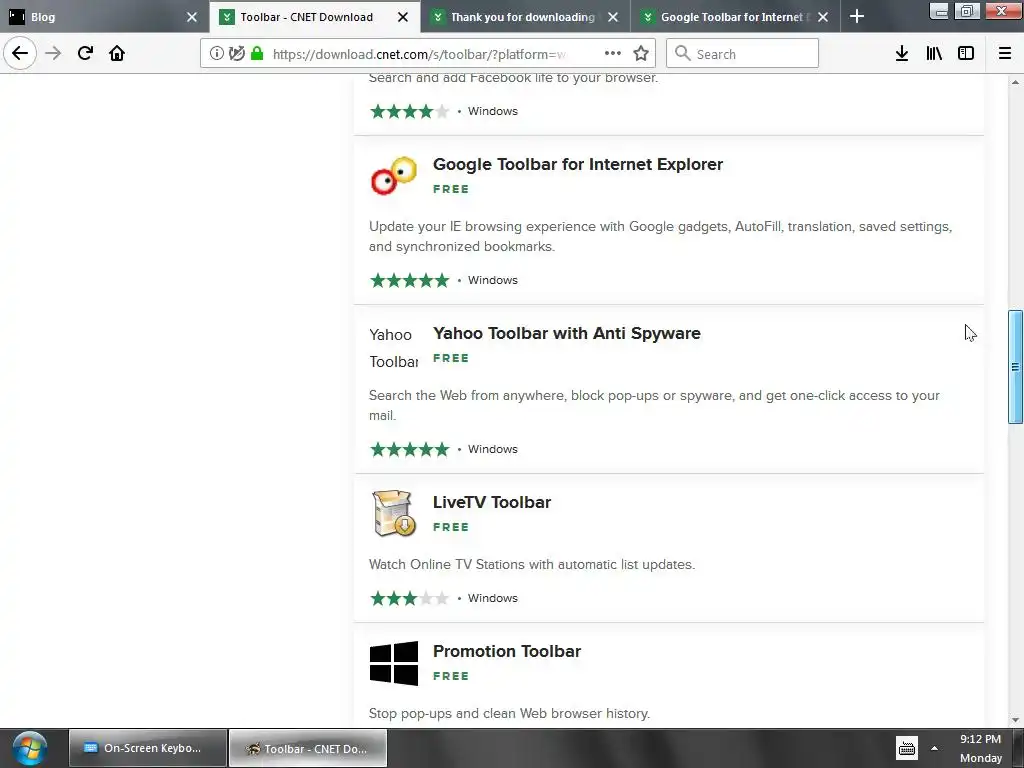Viewport: 1024px width, 768px height.
Task: Click the browser Search box
Action: [742, 54]
